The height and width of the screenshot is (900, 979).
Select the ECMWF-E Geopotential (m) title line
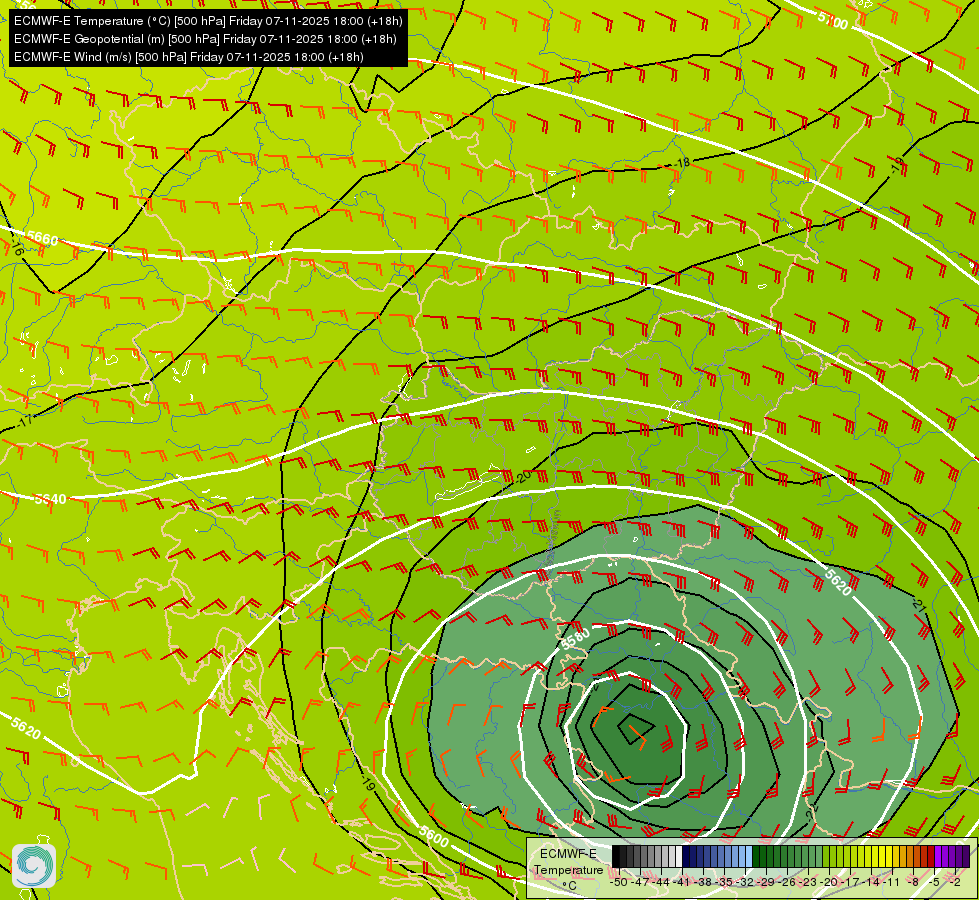point(205,39)
